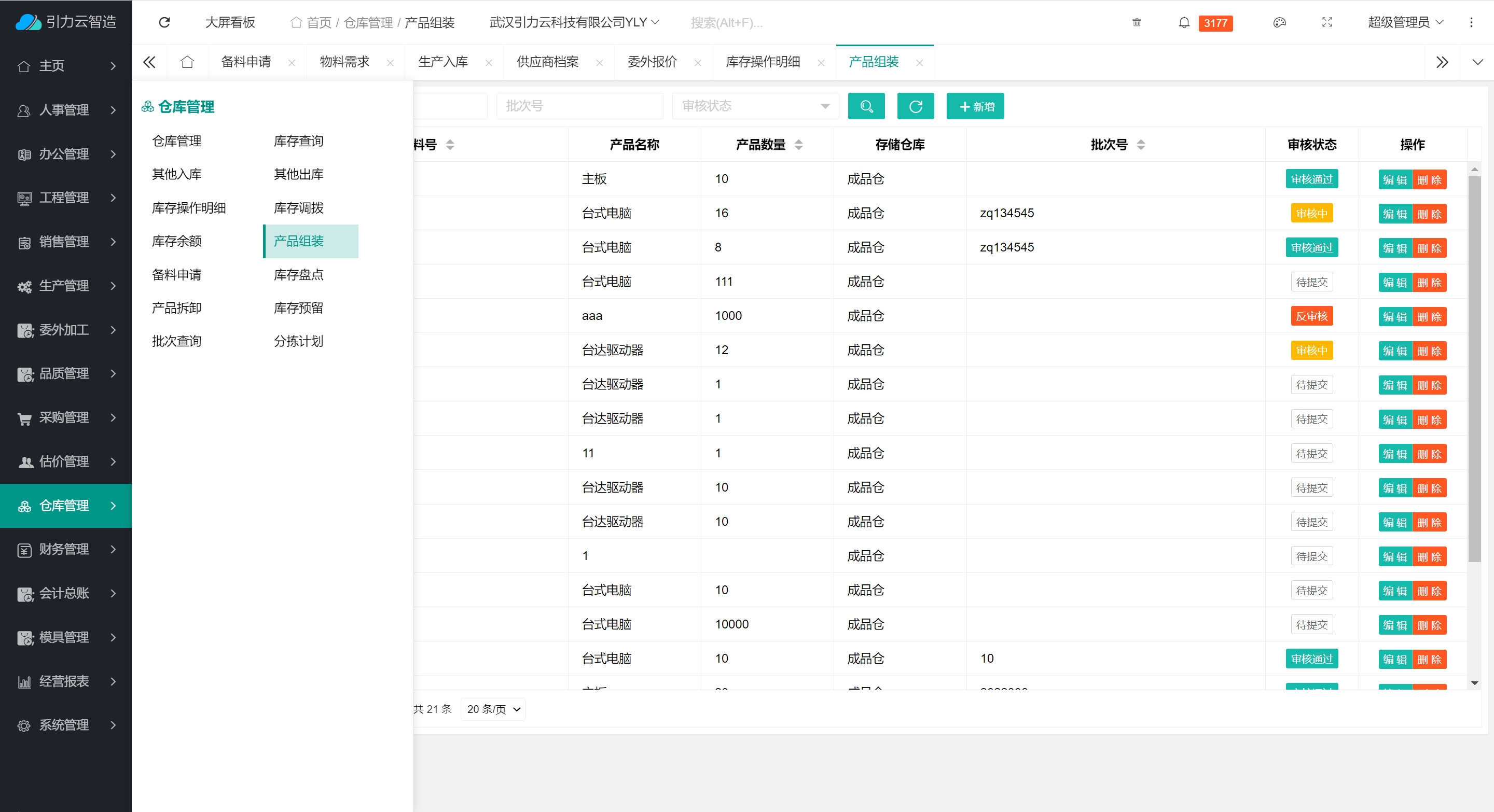Open 库存盘点 in warehouse submenu
The height and width of the screenshot is (812, 1494).
point(298,274)
